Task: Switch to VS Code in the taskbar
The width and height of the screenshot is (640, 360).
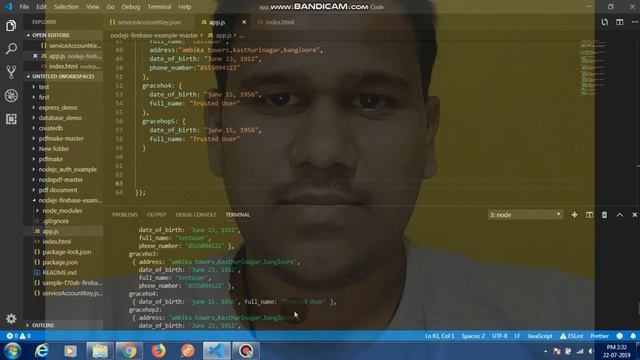Action: (x=216, y=351)
